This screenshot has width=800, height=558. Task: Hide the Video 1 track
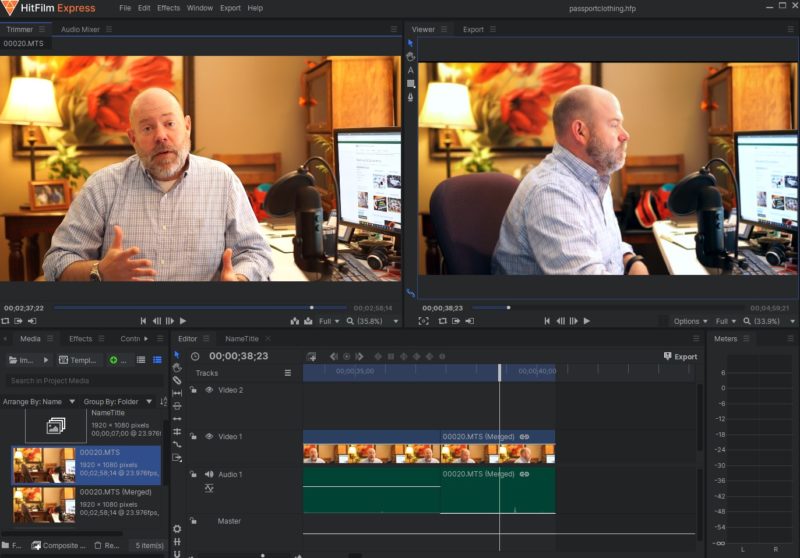[209, 437]
